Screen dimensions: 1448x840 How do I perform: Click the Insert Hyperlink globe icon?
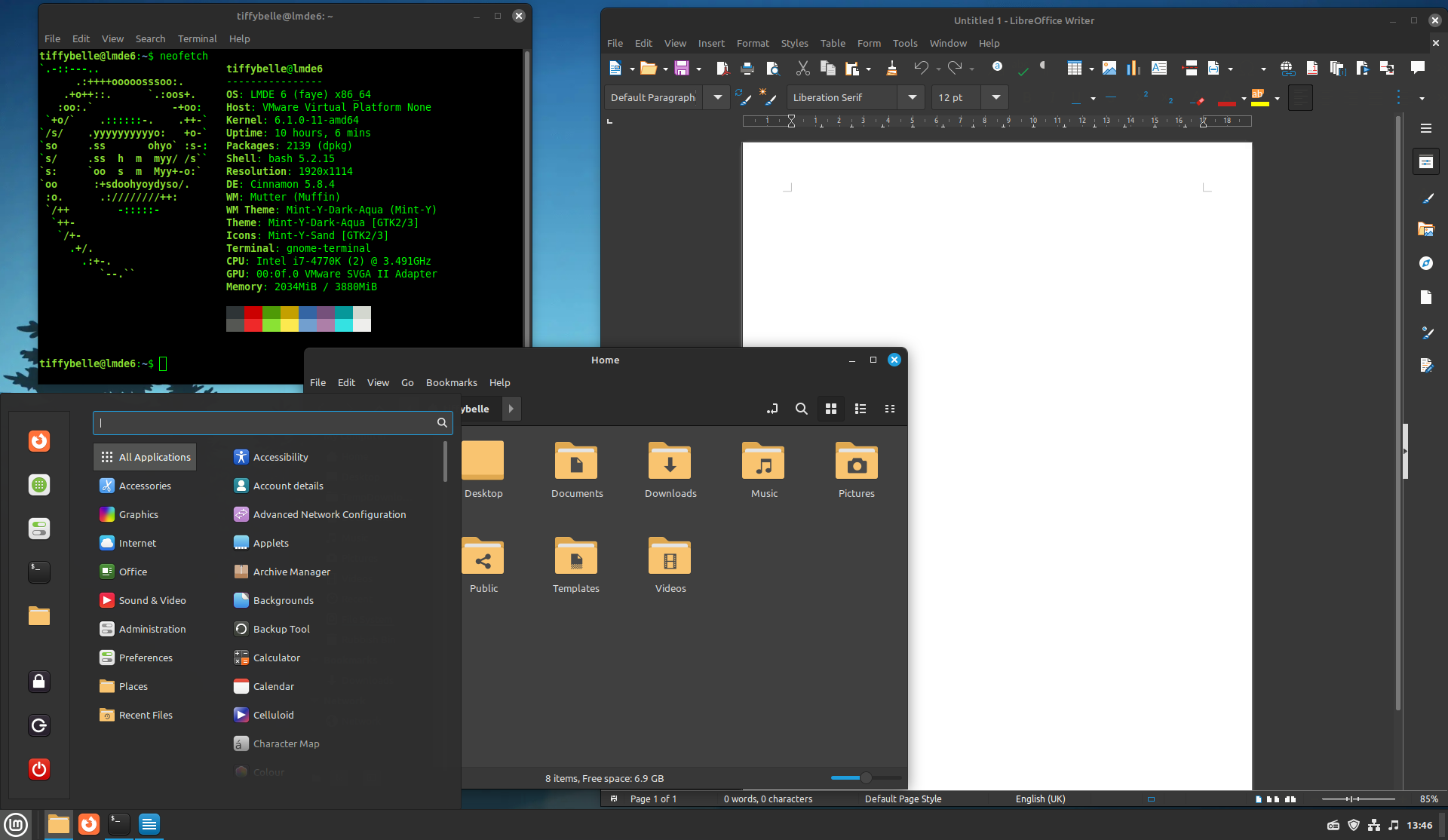pyautogui.click(x=1287, y=69)
